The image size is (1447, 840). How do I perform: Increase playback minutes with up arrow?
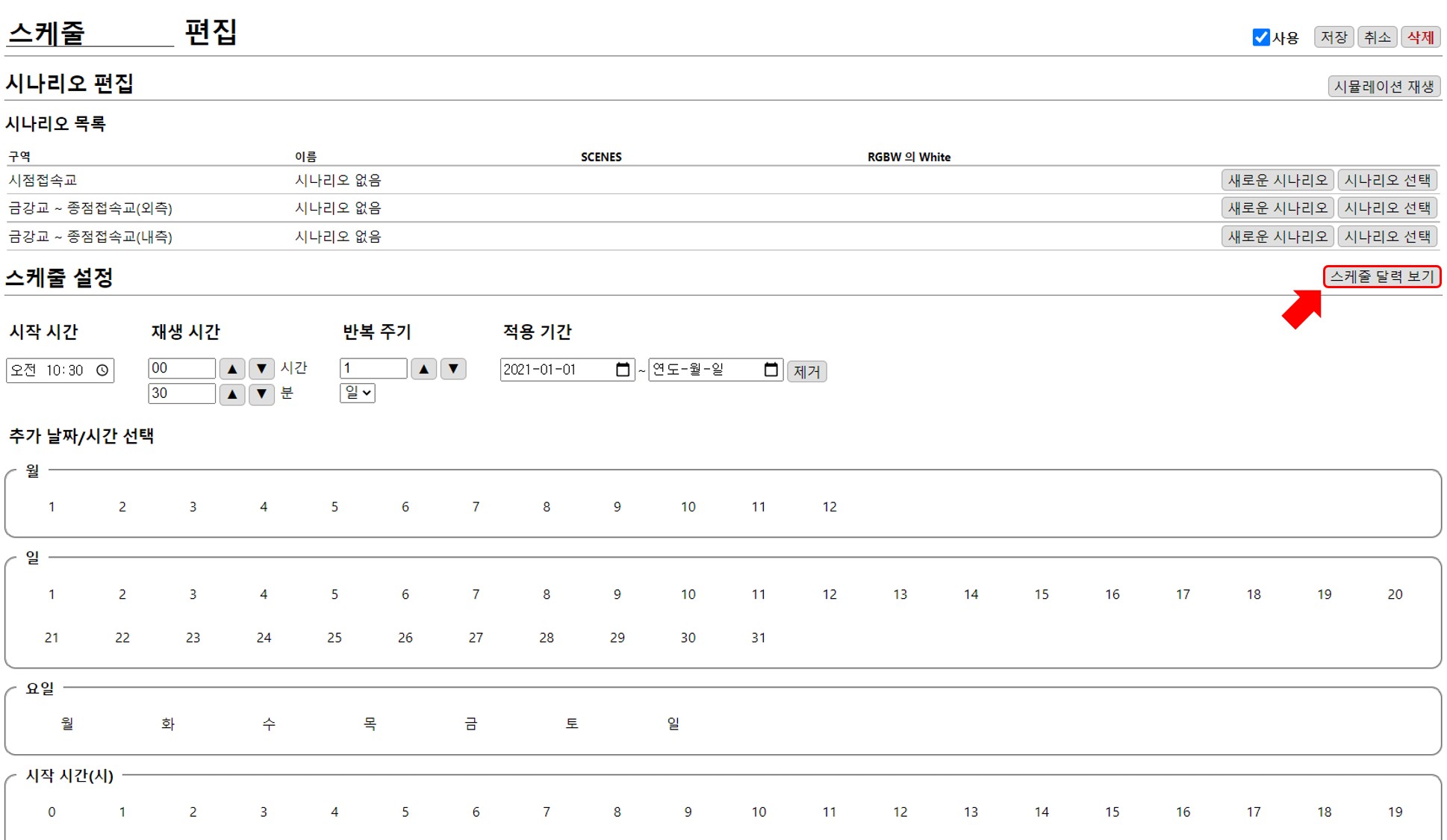[x=232, y=394]
